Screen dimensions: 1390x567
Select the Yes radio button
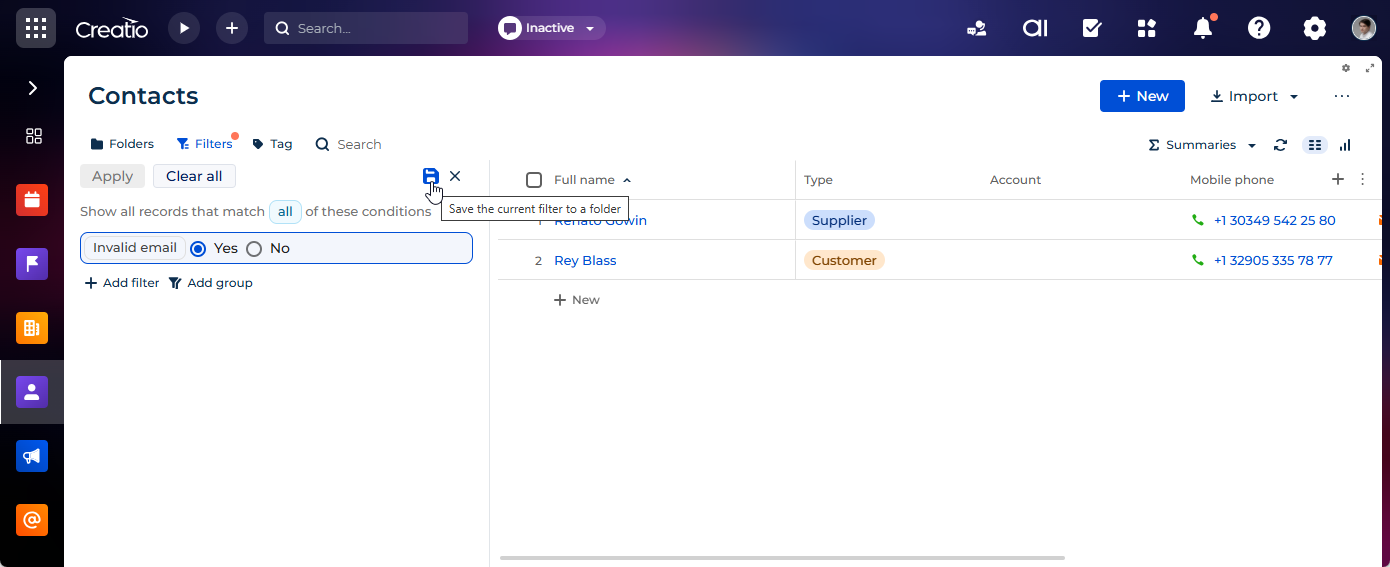[x=198, y=248]
